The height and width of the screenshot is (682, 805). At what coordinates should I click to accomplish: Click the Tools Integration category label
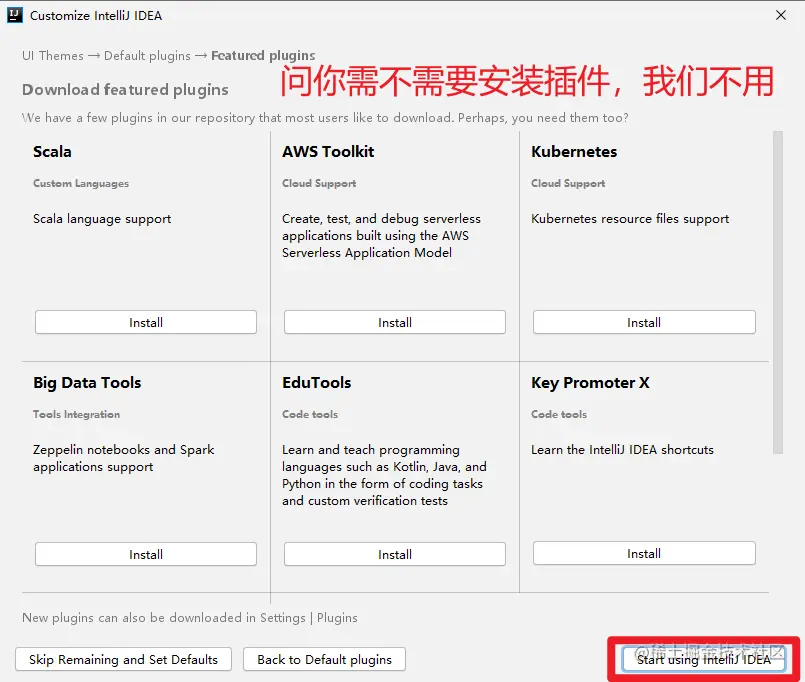pos(76,414)
